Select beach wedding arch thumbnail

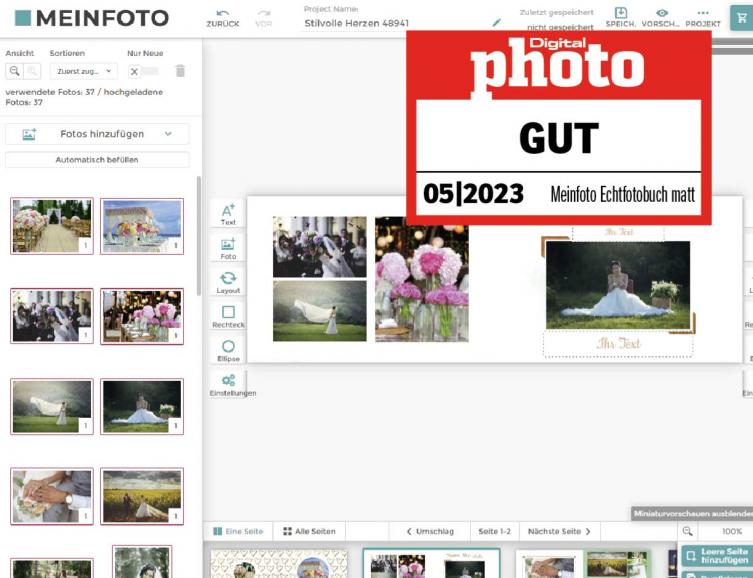point(142,226)
